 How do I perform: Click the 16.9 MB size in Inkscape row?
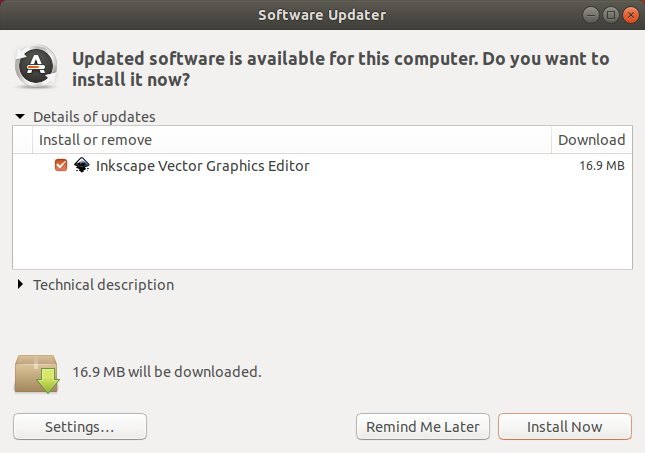click(x=601, y=166)
